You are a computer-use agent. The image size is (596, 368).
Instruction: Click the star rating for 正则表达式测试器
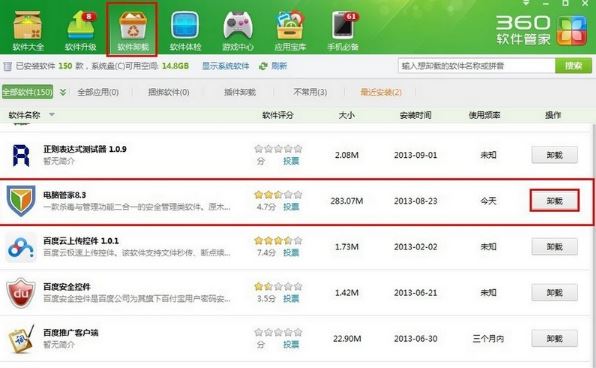click(x=278, y=149)
